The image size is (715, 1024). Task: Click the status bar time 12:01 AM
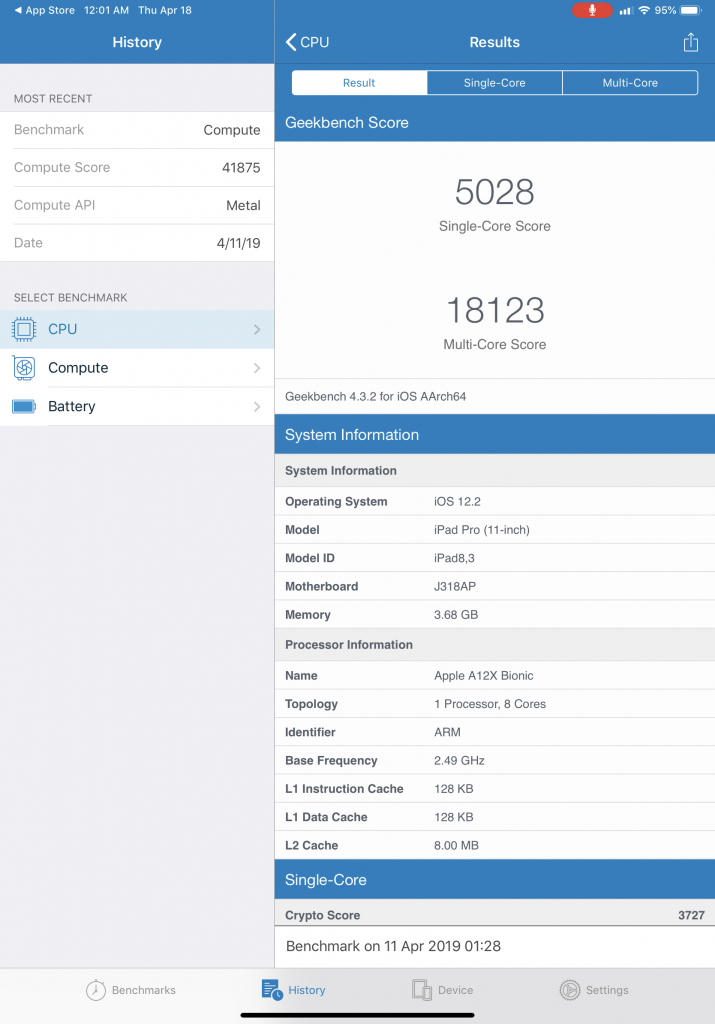coord(106,10)
